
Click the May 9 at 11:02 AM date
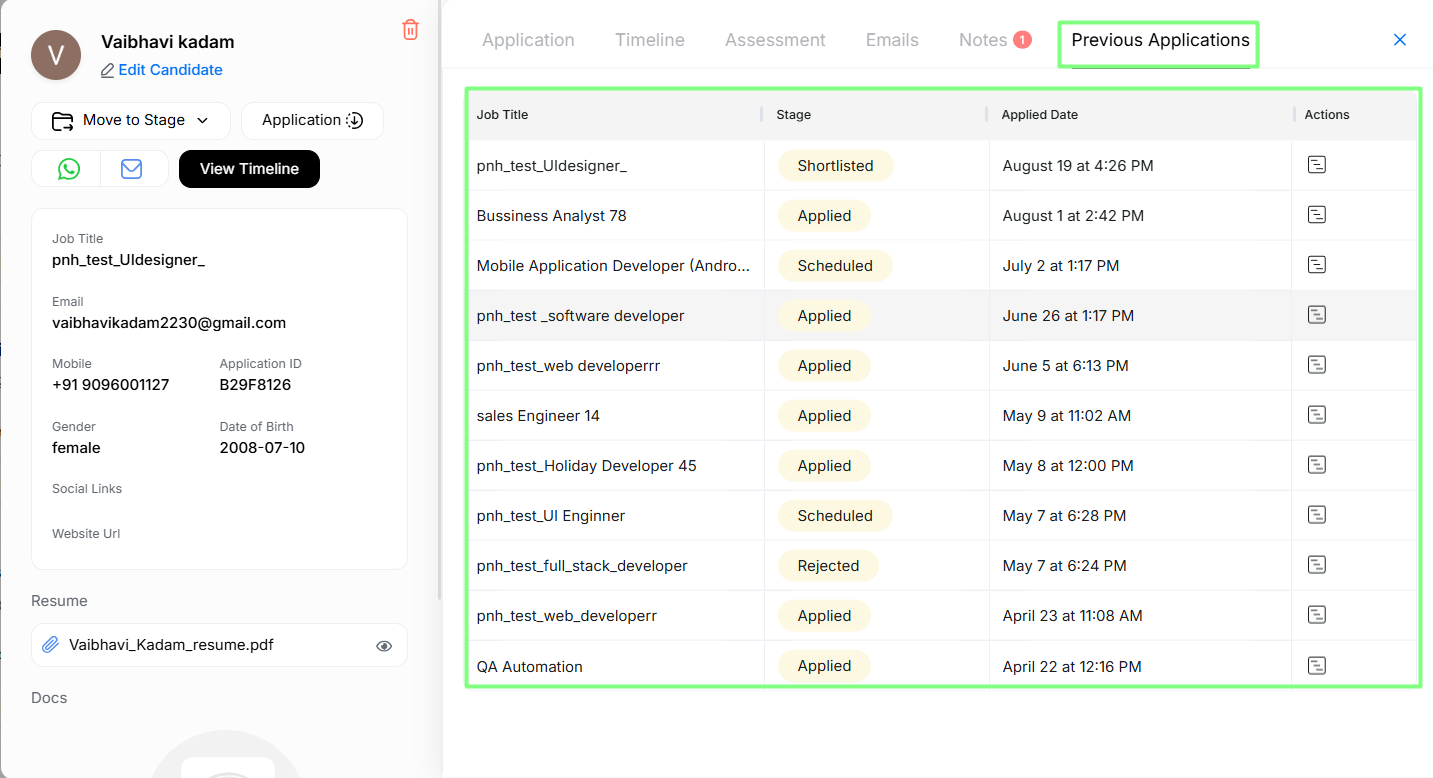coord(1067,416)
